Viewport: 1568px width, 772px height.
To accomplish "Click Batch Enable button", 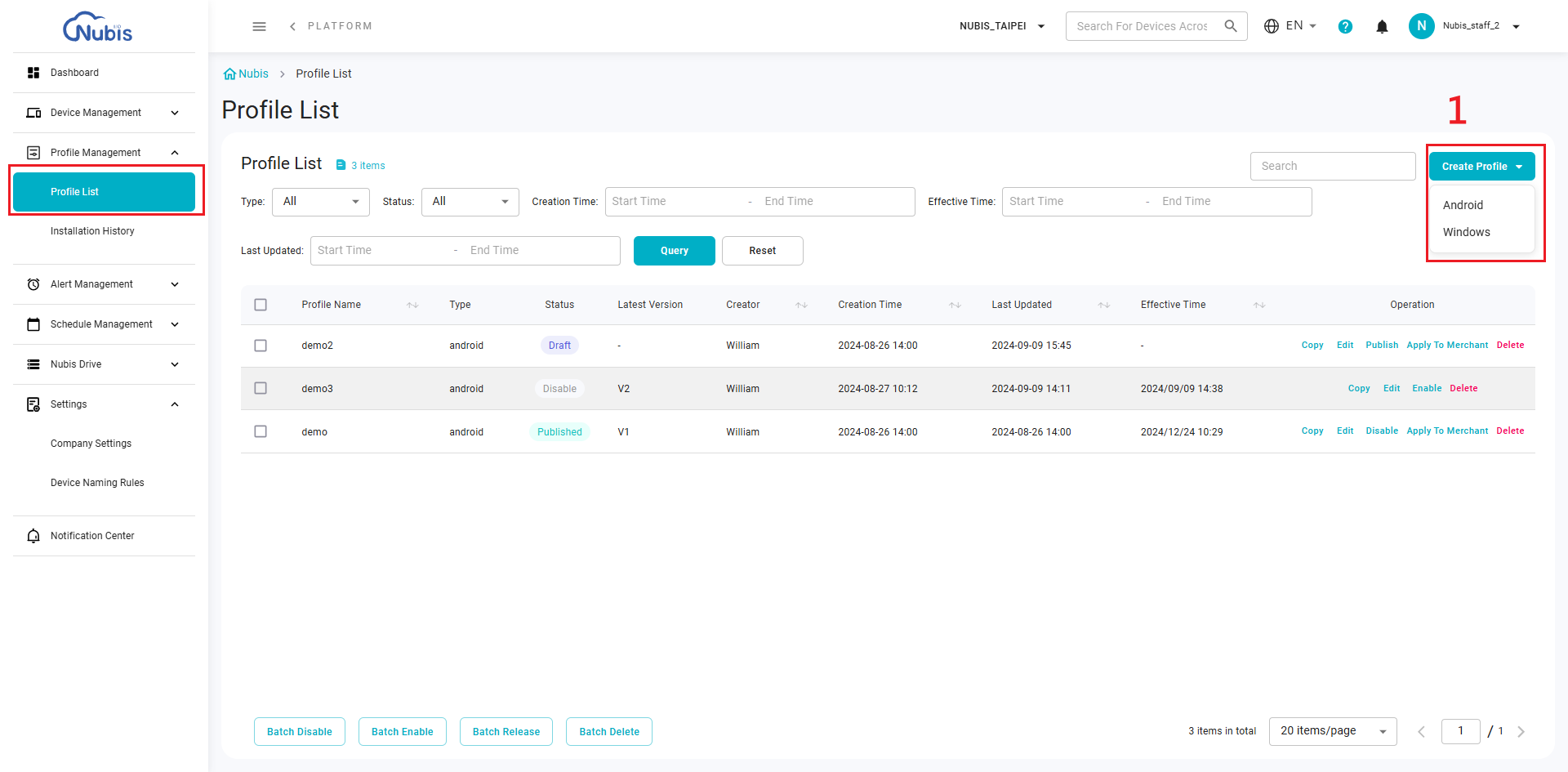I will (x=403, y=732).
